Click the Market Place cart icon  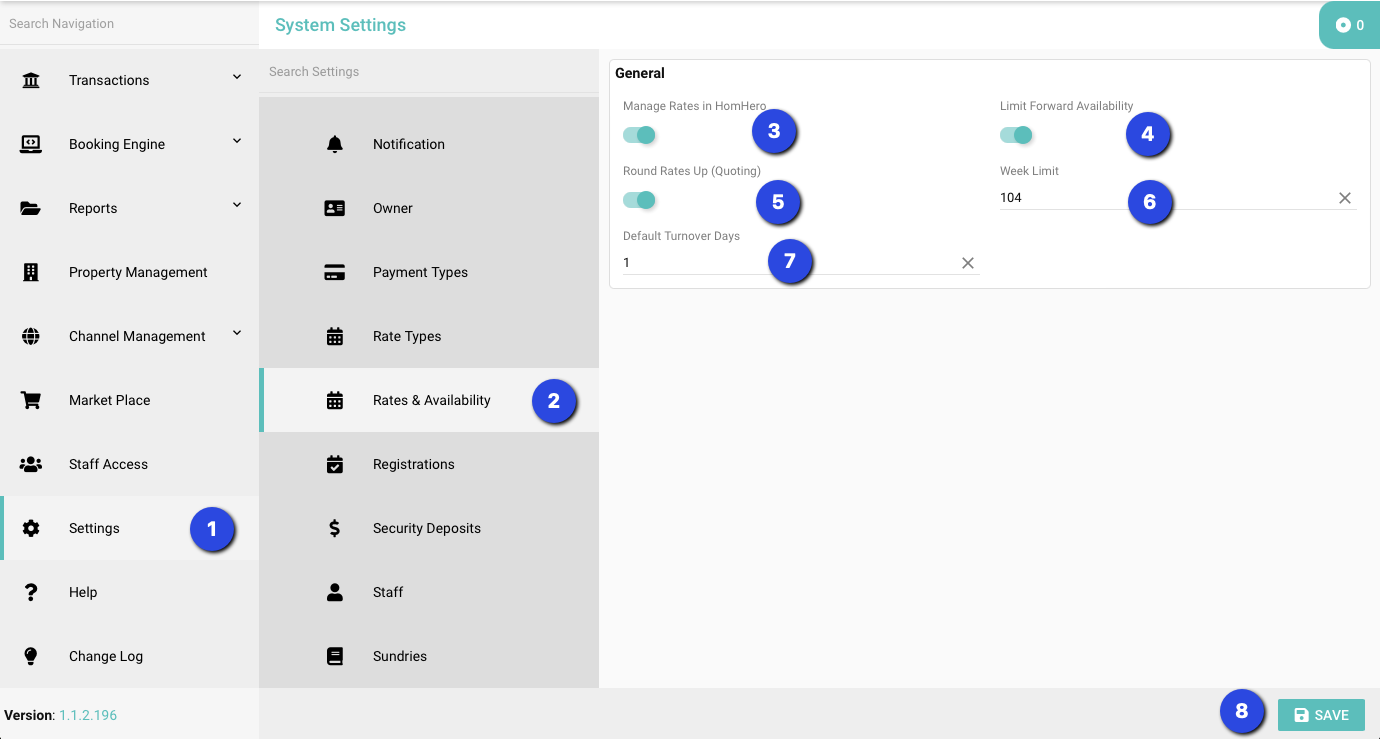(x=31, y=400)
